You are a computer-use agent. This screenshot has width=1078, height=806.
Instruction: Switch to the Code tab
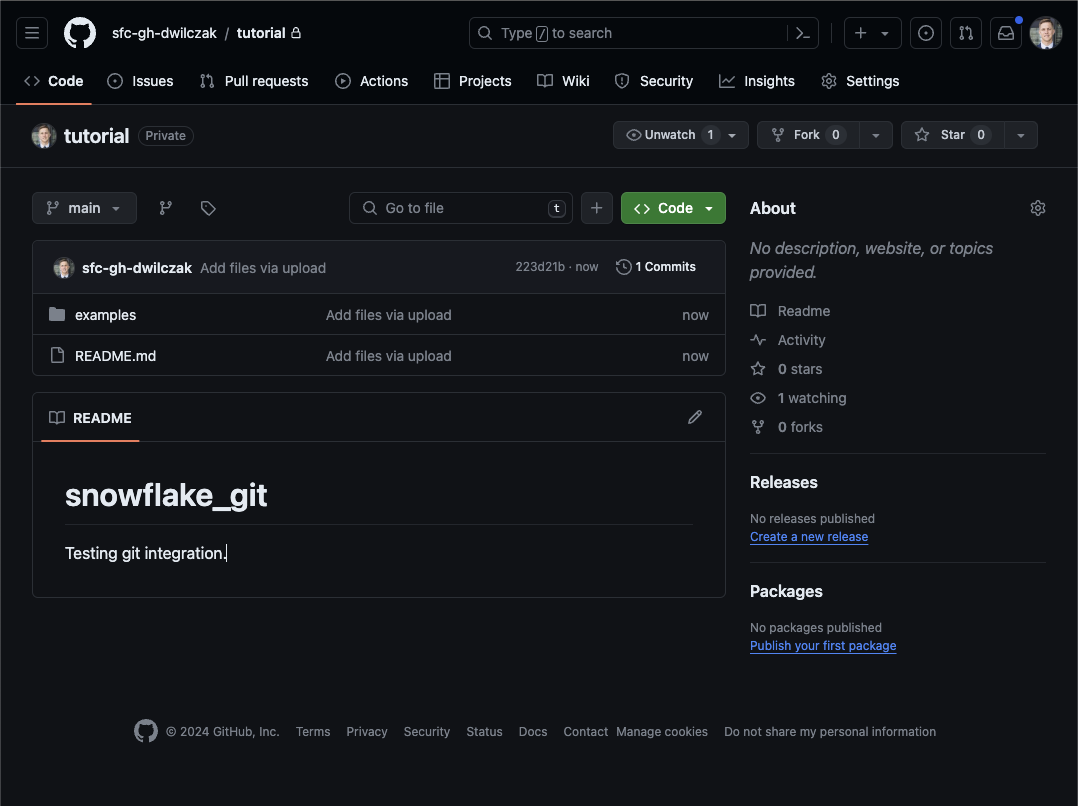point(54,81)
